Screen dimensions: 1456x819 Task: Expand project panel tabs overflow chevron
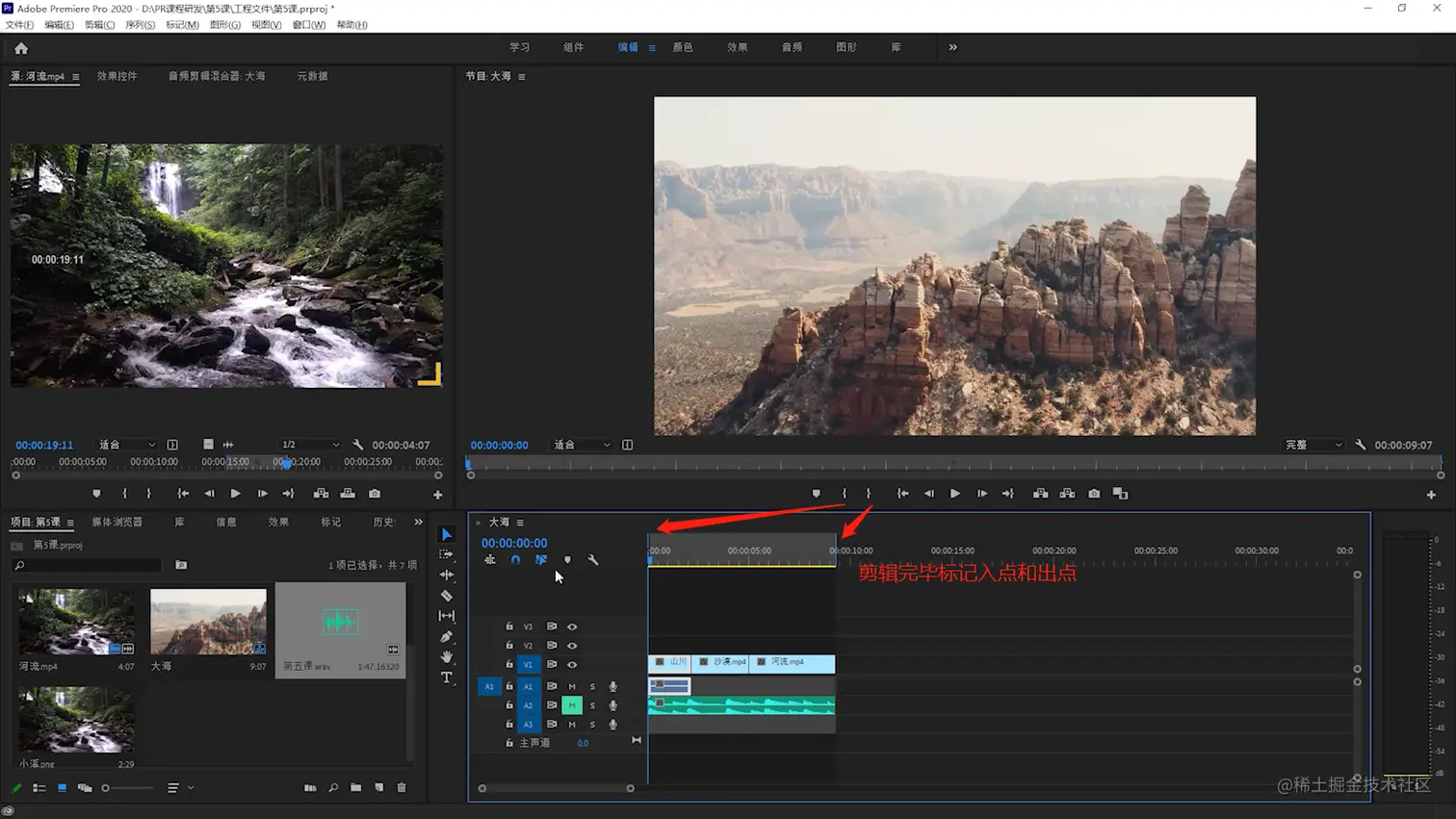(418, 522)
